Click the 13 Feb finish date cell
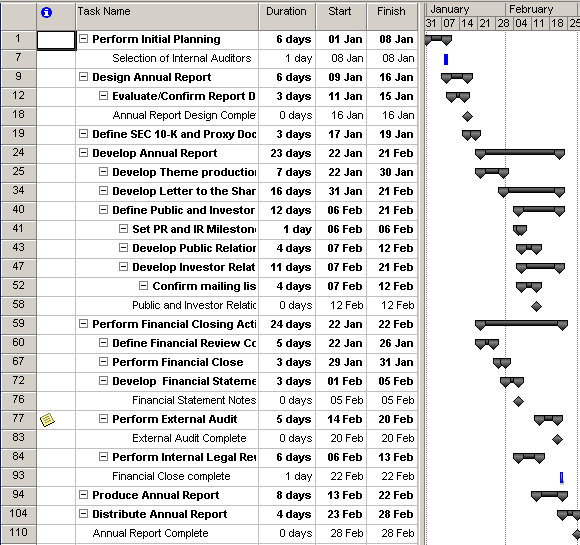The width and height of the screenshot is (580, 545). (392, 457)
